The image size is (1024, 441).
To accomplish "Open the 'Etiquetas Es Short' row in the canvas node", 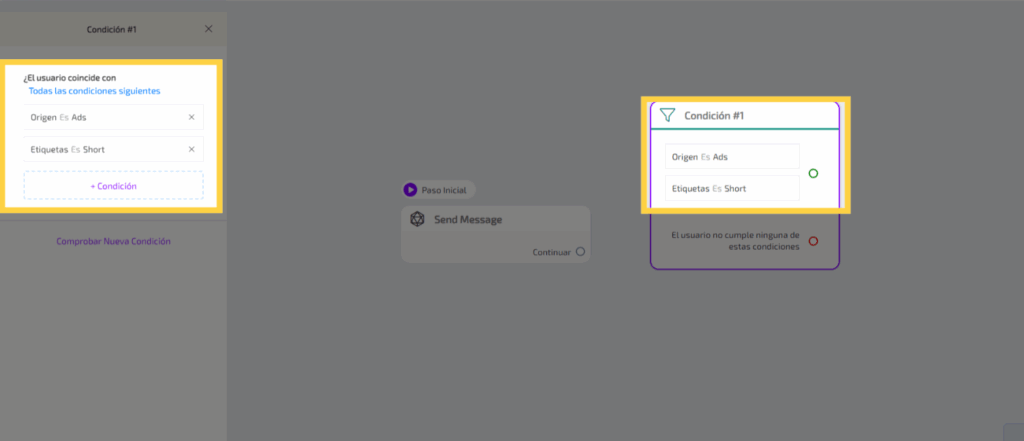I will click(x=732, y=188).
